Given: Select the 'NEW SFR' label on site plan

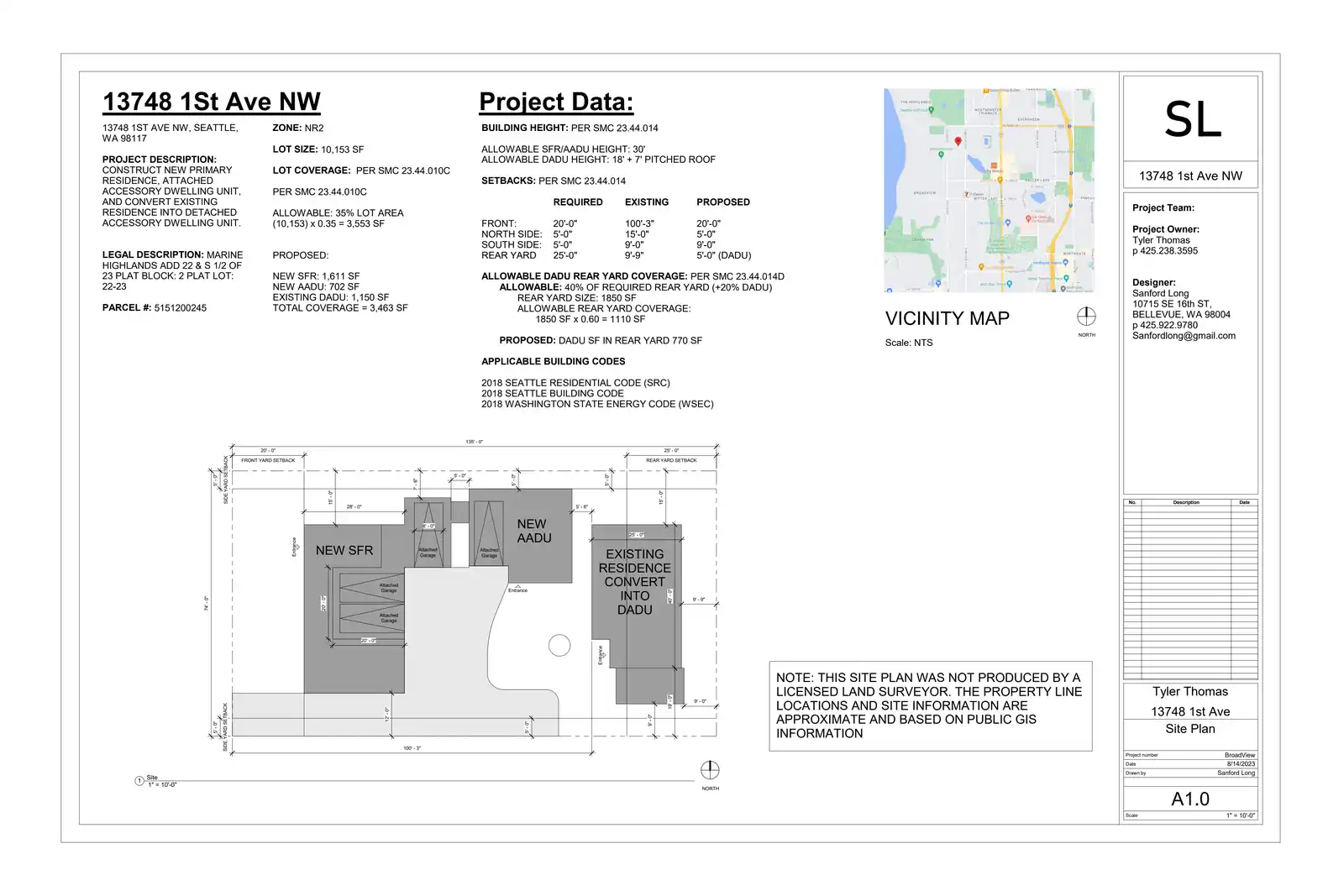Looking at the screenshot, I should (344, 551).
